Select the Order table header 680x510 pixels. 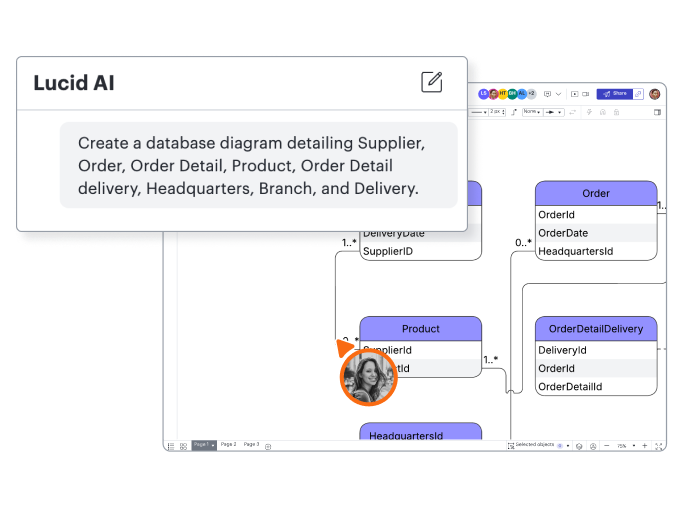click(596, 193)
